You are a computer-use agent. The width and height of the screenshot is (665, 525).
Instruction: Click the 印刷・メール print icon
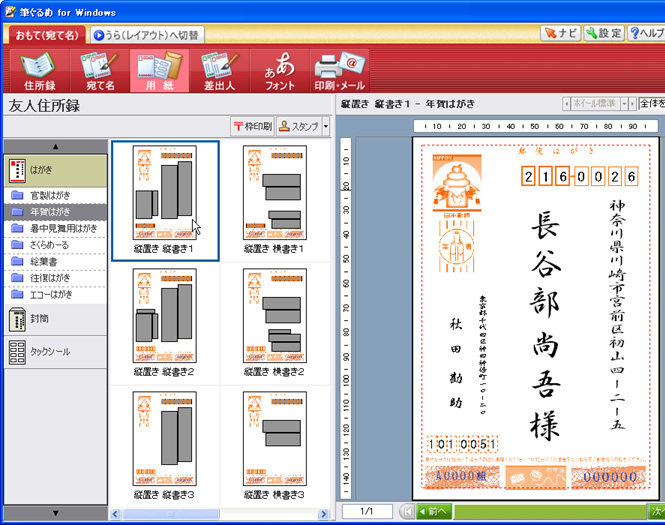coord(339,70)
